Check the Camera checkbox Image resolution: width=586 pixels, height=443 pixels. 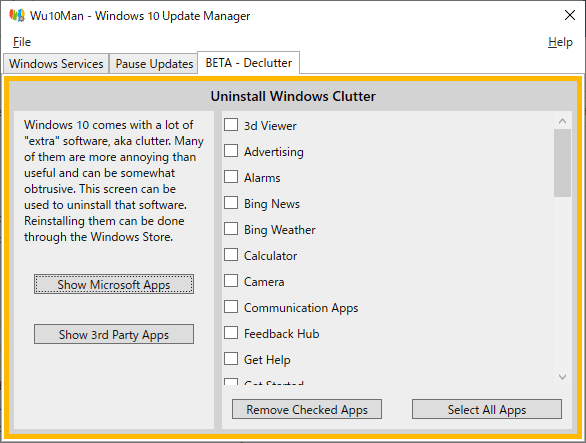click(x=231, y=281)
